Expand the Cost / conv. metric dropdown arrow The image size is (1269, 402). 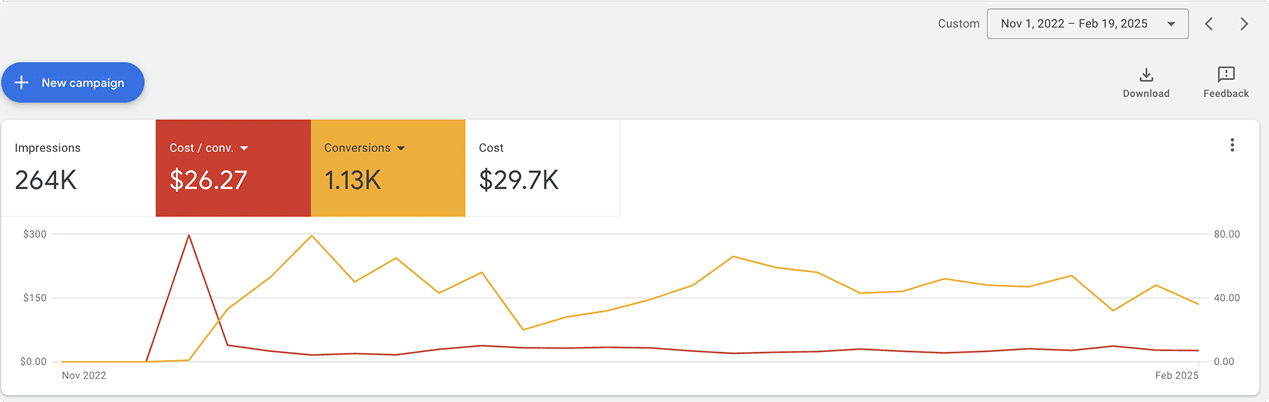[x=244, y=149]
